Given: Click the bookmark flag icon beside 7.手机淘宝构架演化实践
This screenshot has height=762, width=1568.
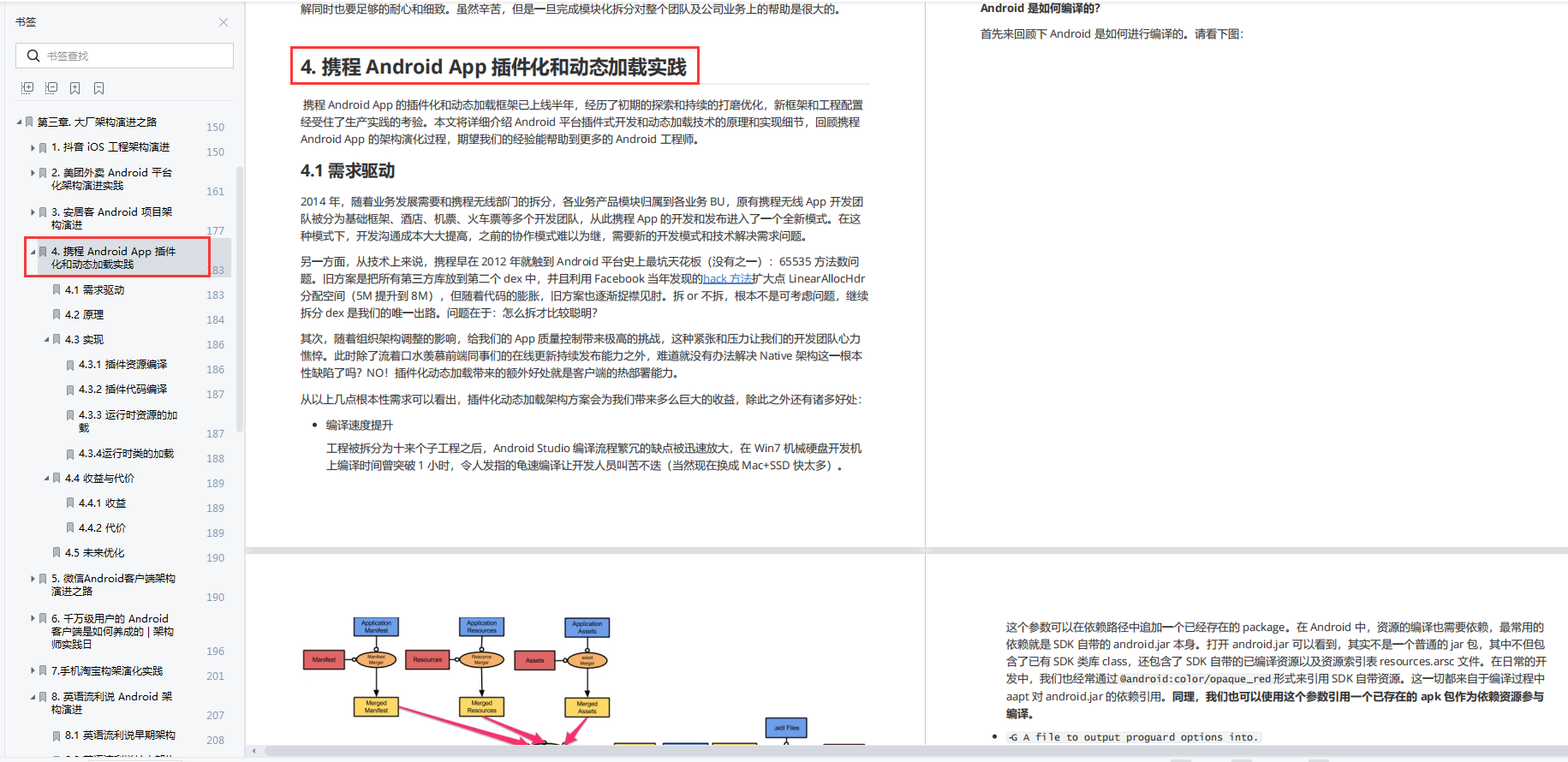Looking at the screenshot, I should pos(43,671).
